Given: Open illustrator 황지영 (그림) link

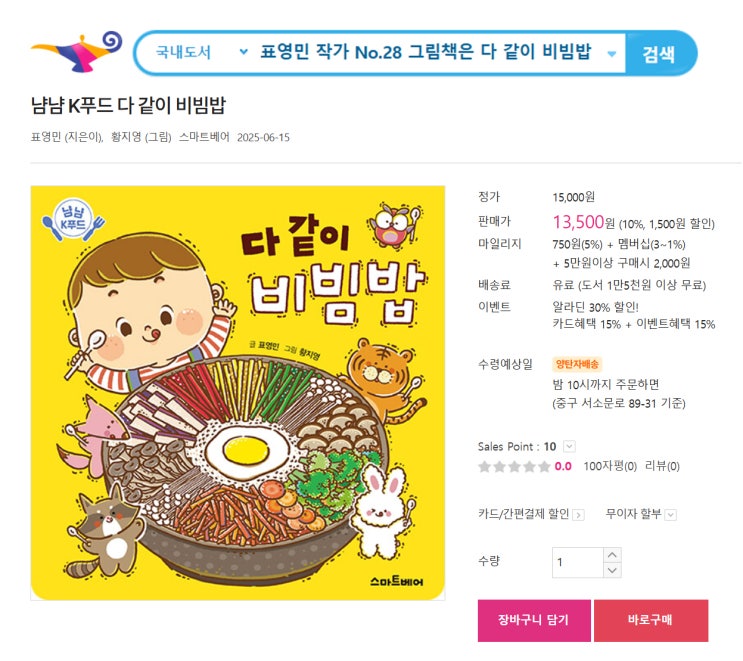Looking at the screenshot, I should click(141, 137).
